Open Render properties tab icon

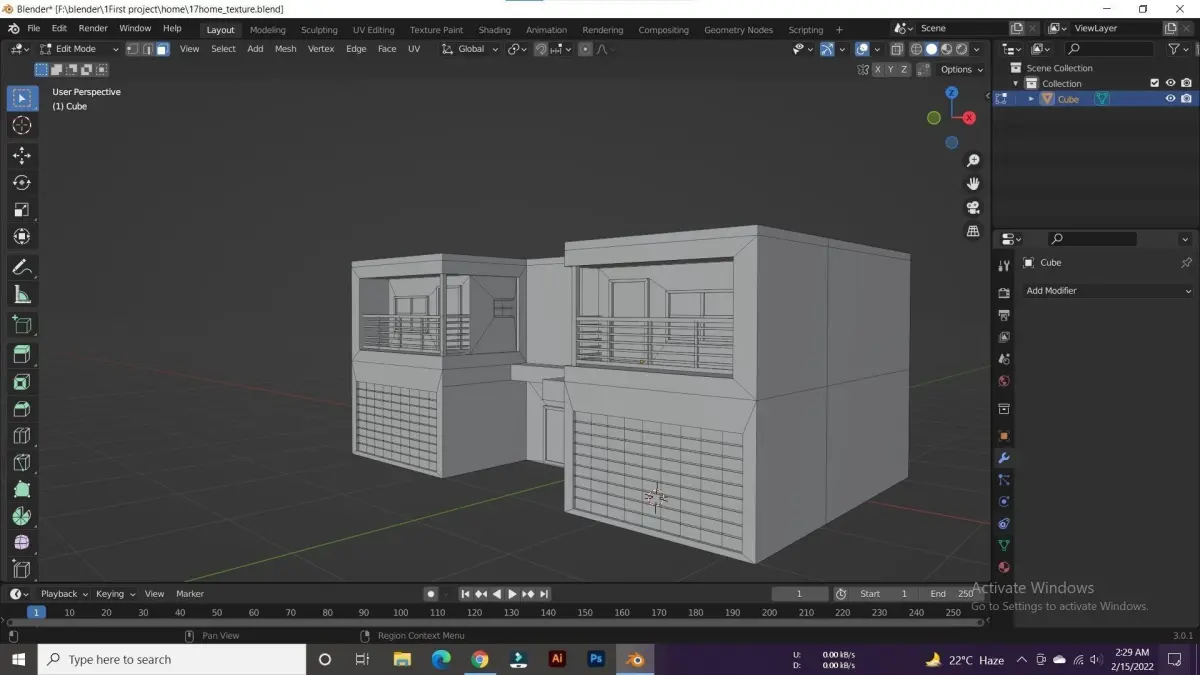(1004, 293)
